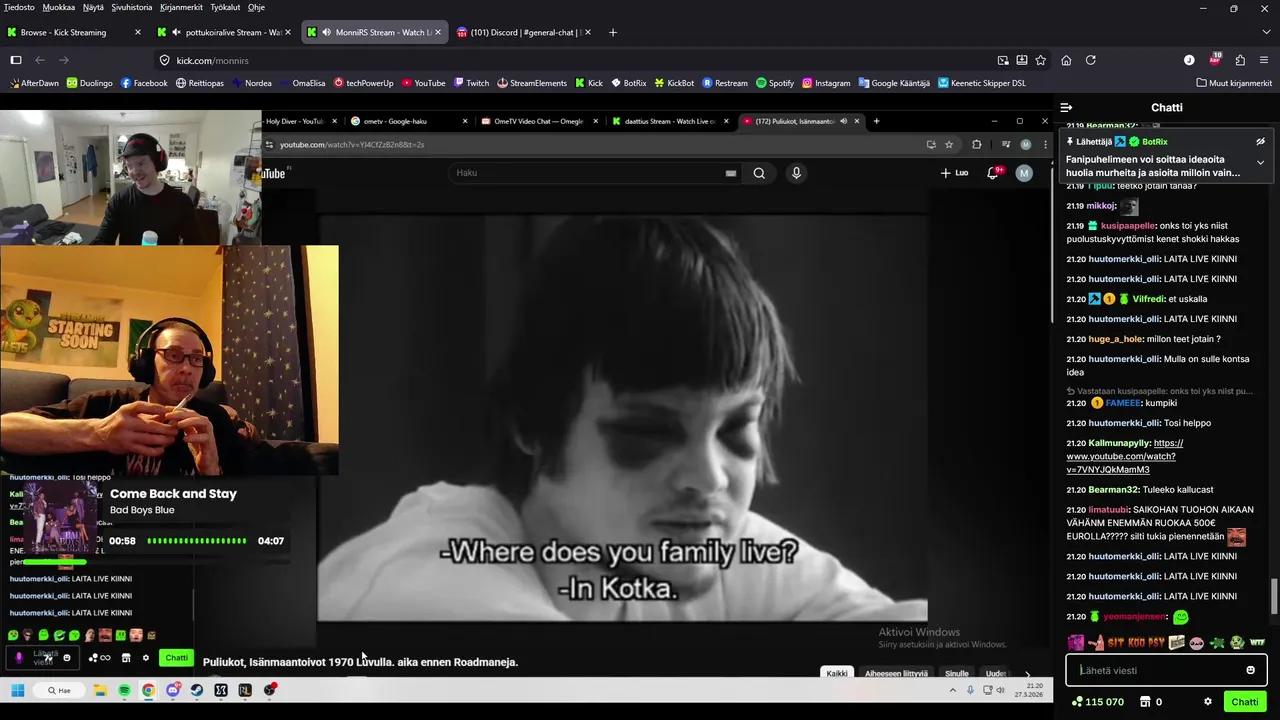Open YouTube notifications bell
The image size is (1280, 720).
(993, 173)
